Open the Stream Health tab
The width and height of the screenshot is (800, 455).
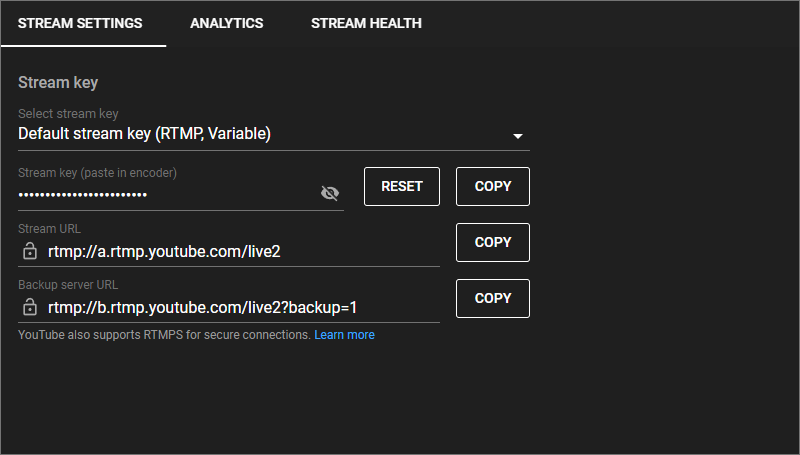coord(366,23)
